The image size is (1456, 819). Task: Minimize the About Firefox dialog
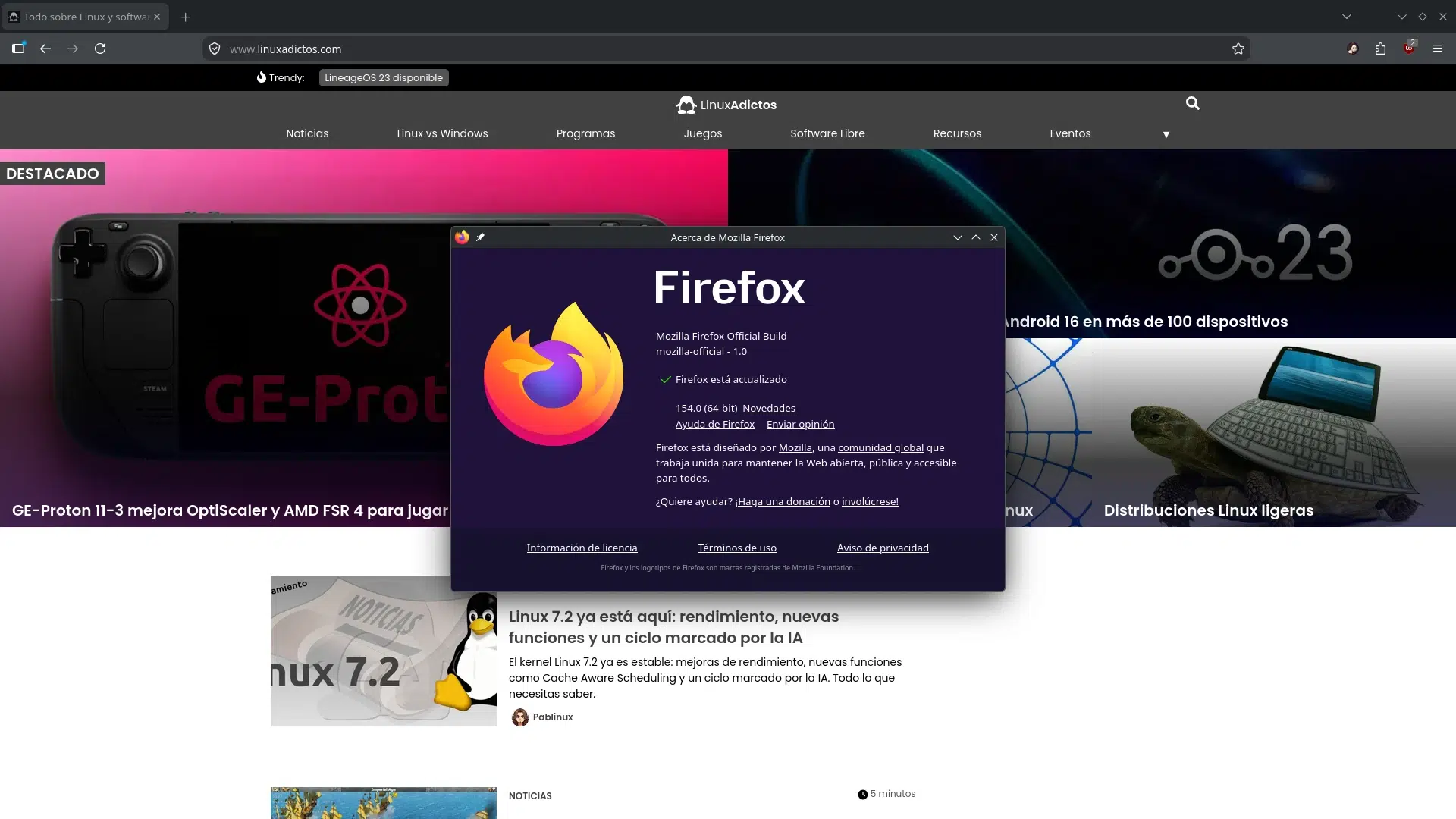pyautogui.click(x=958, y=237)
